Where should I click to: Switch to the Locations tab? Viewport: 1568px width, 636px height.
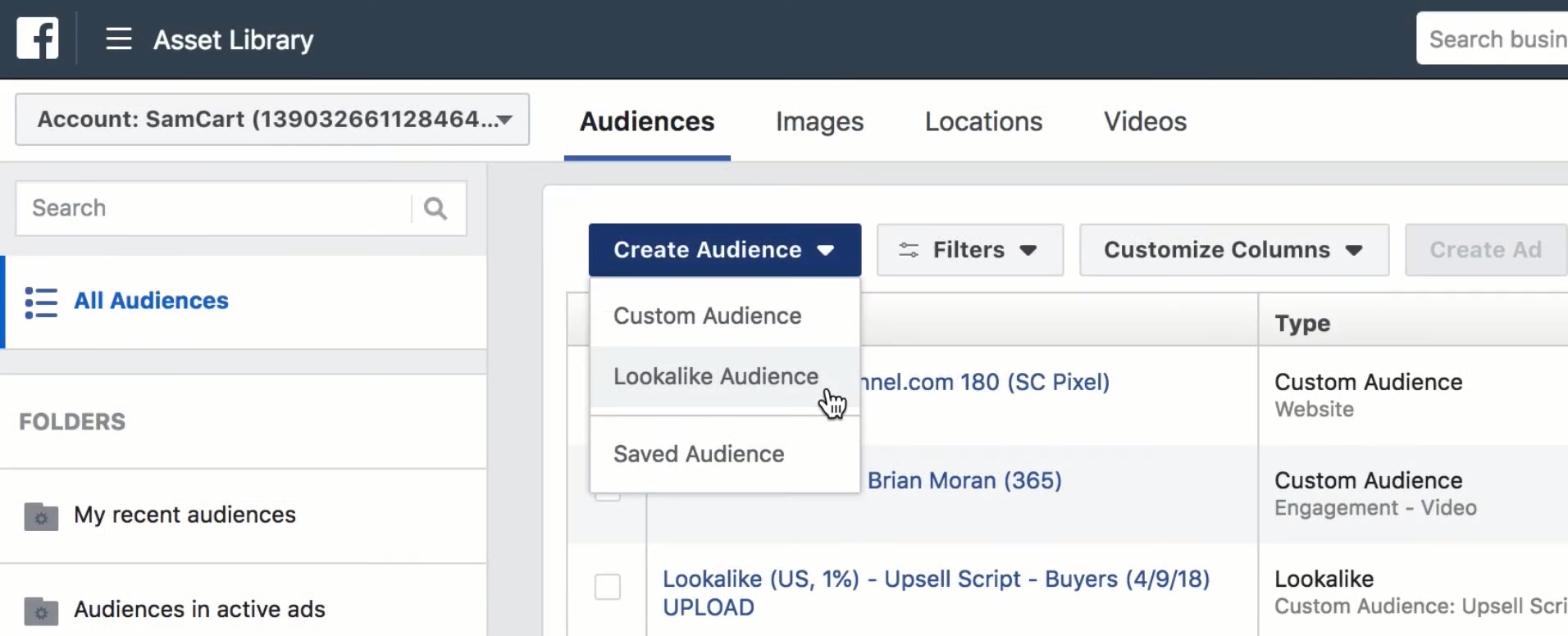[983, 121]
